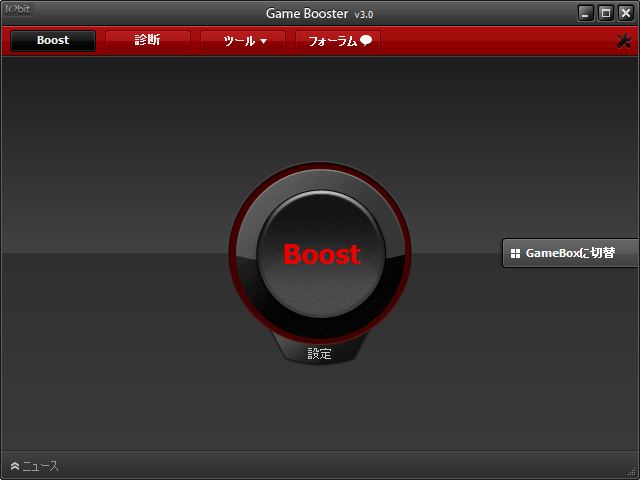Maximize the Game Booster window

tap(606, 13)
